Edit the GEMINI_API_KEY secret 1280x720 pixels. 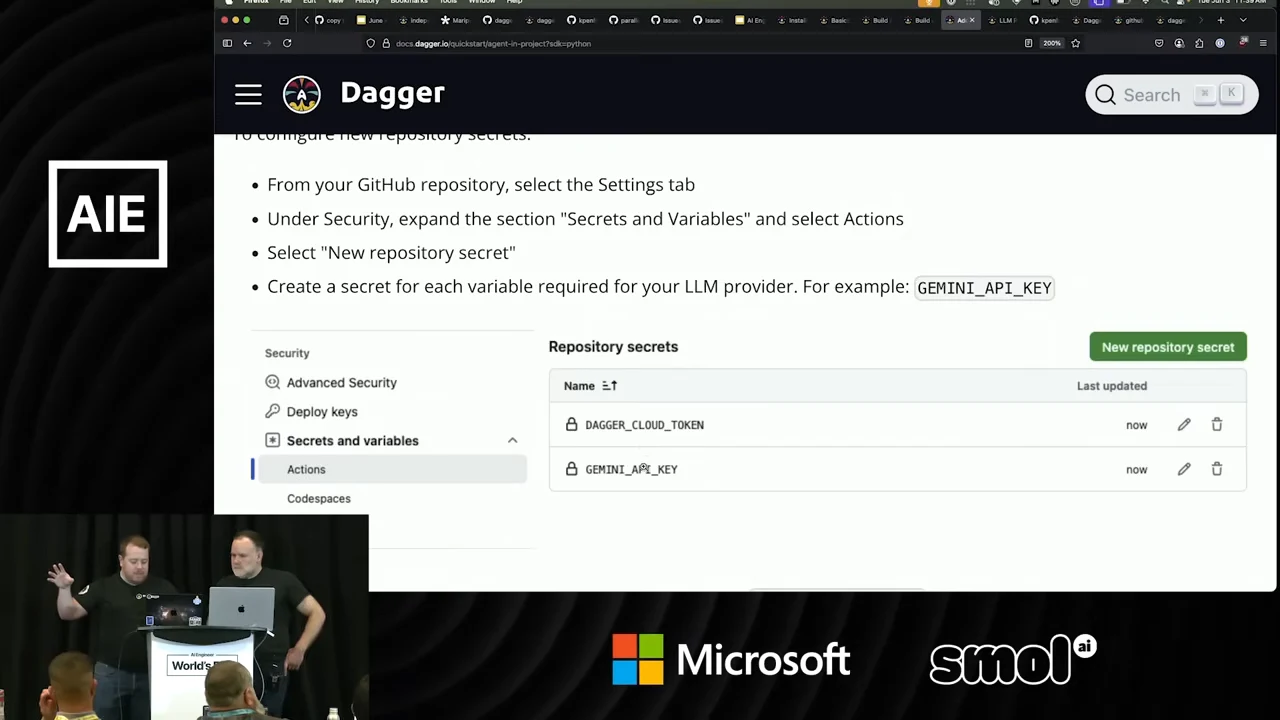[1184, 469]
